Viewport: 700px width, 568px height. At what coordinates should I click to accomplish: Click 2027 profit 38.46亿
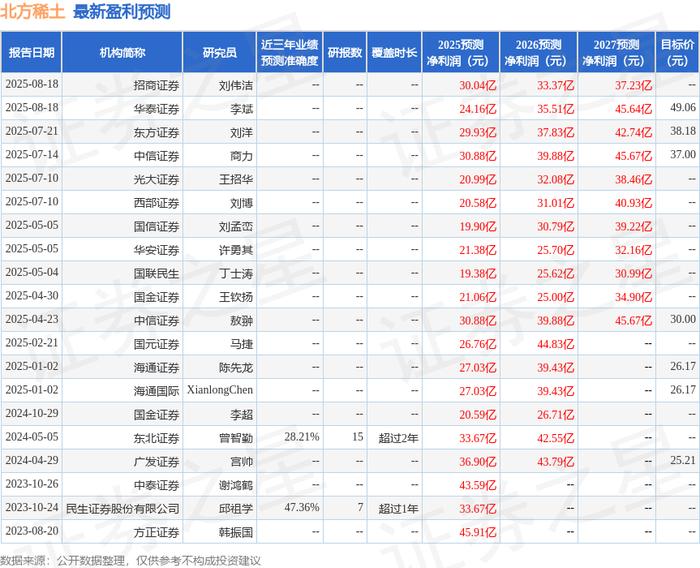pyautogui.click(x=633, y=180)
